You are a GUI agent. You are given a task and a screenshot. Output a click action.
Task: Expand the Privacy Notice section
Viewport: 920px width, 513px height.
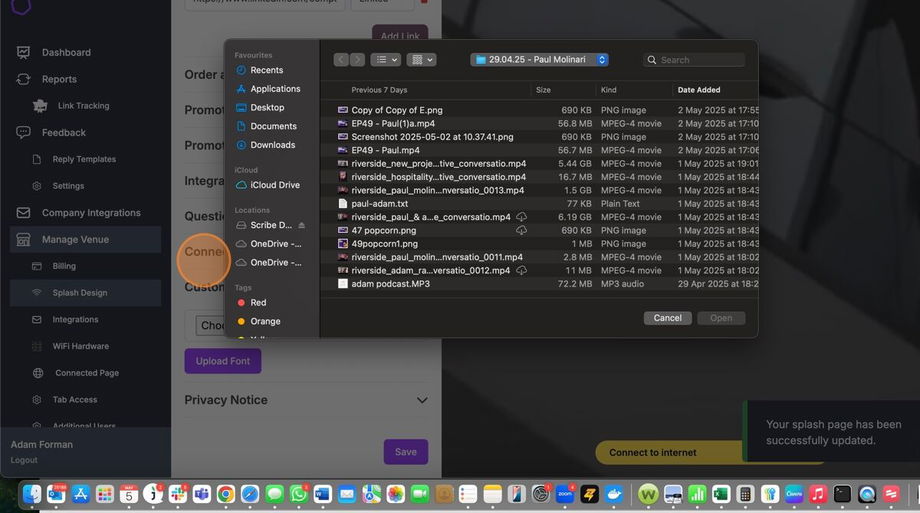point(422,400)
